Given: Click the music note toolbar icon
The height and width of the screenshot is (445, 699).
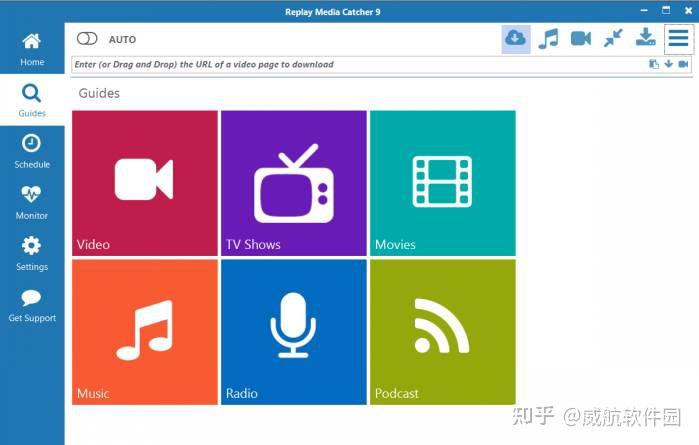Looking at the screenshot, I should click(548, 39).
